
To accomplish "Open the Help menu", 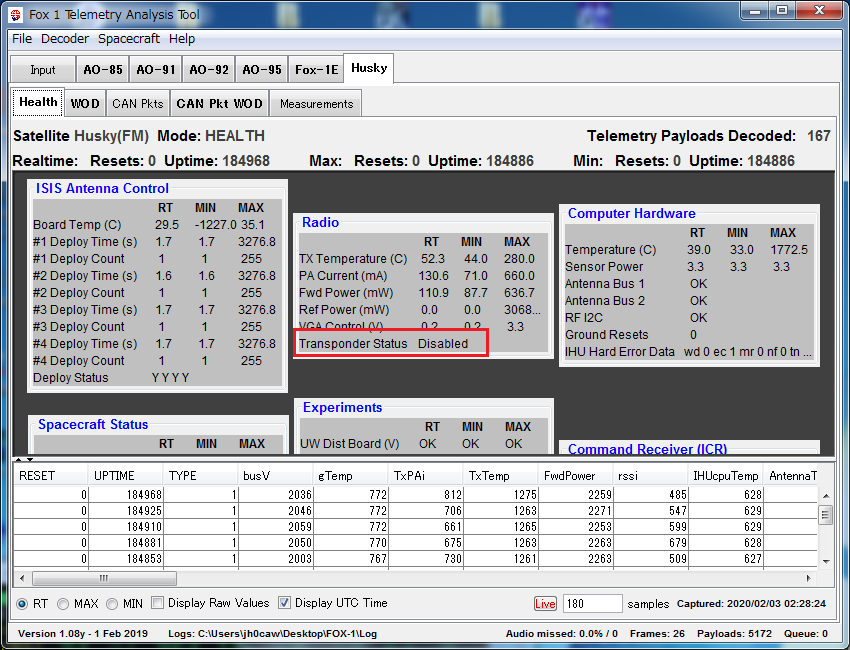I will [x=182, y=39].
